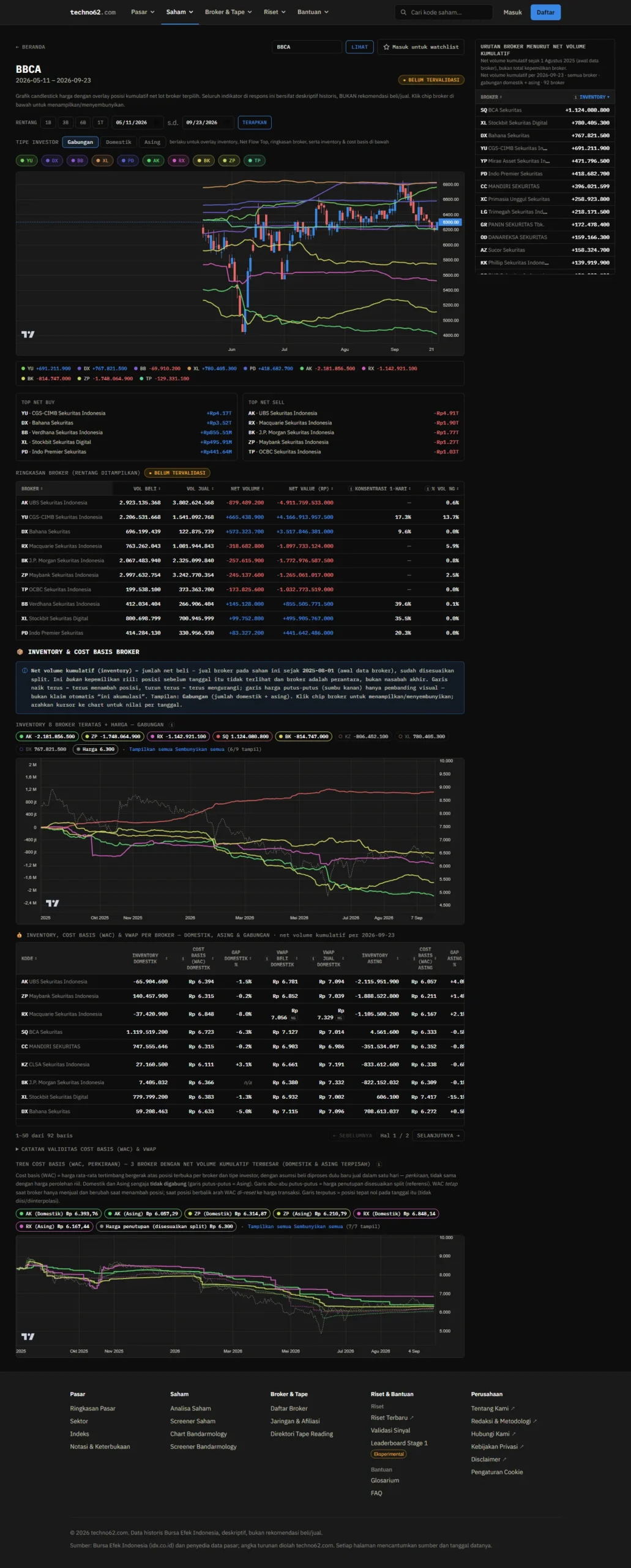Image resolution: width=631 pixels, height=1568 pixels.
Task: Select the 1B range tab
Action: point(48,123)
